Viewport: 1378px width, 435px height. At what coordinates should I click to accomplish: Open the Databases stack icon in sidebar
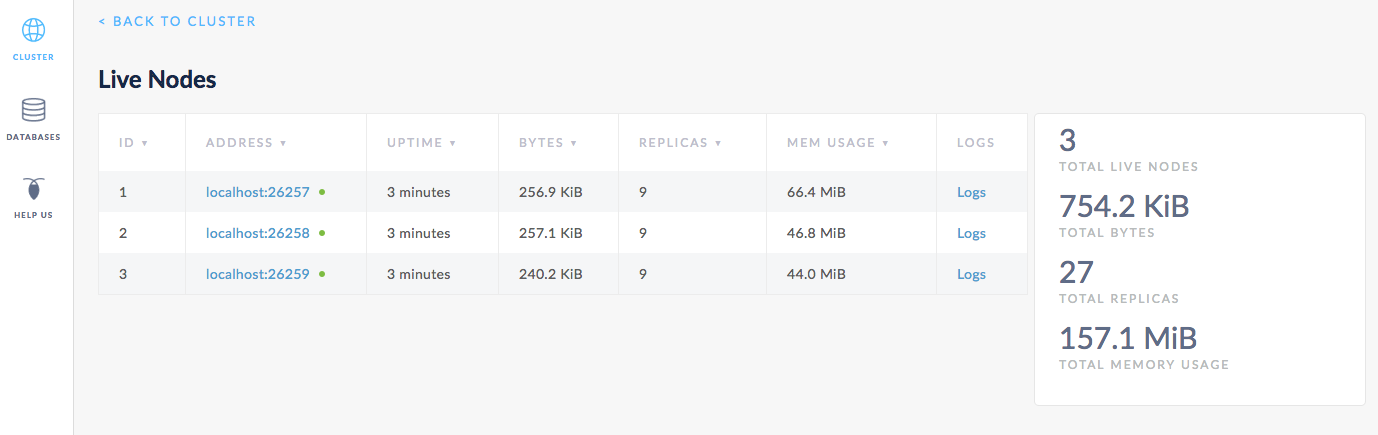[33, 110]
